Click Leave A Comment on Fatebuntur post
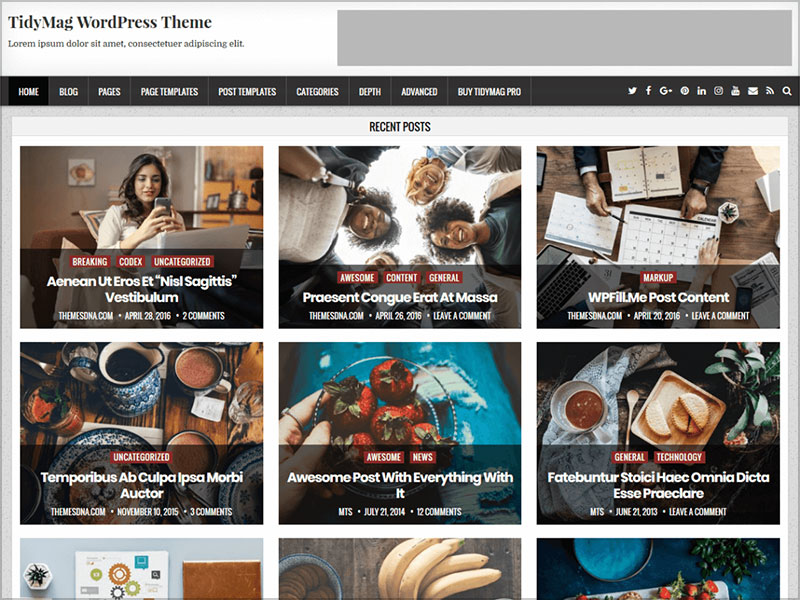Screen dimensions: 800x600 697,511
